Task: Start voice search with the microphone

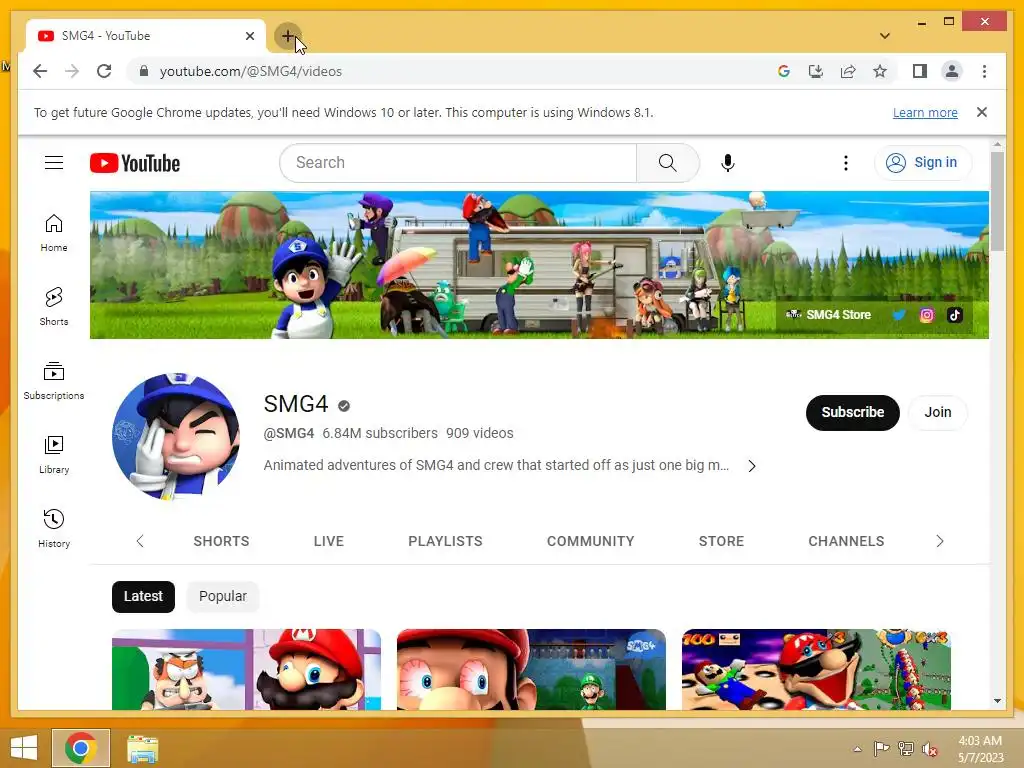Action: (728, 163)
